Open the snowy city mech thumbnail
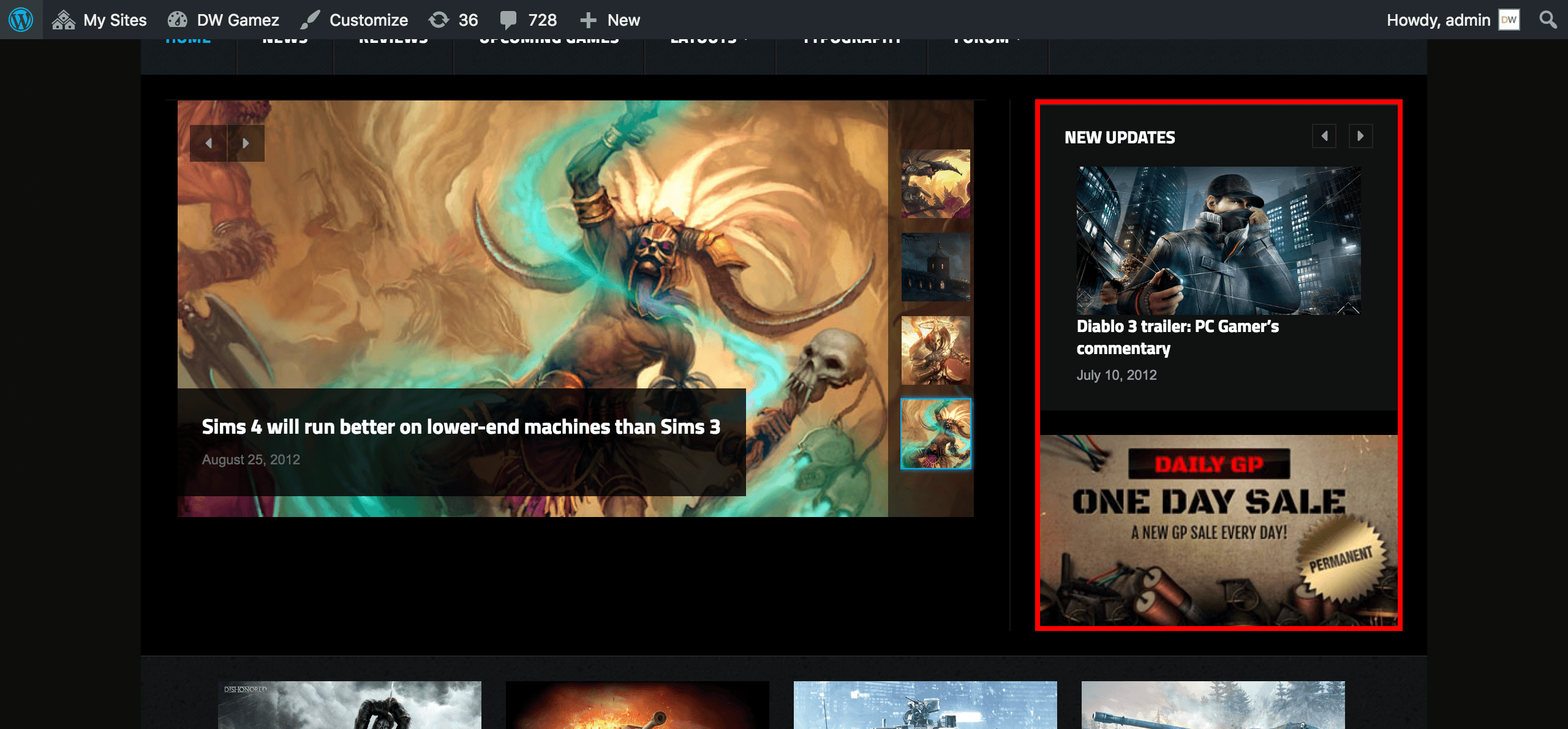The image size is (1568, 729). [925, 705]
